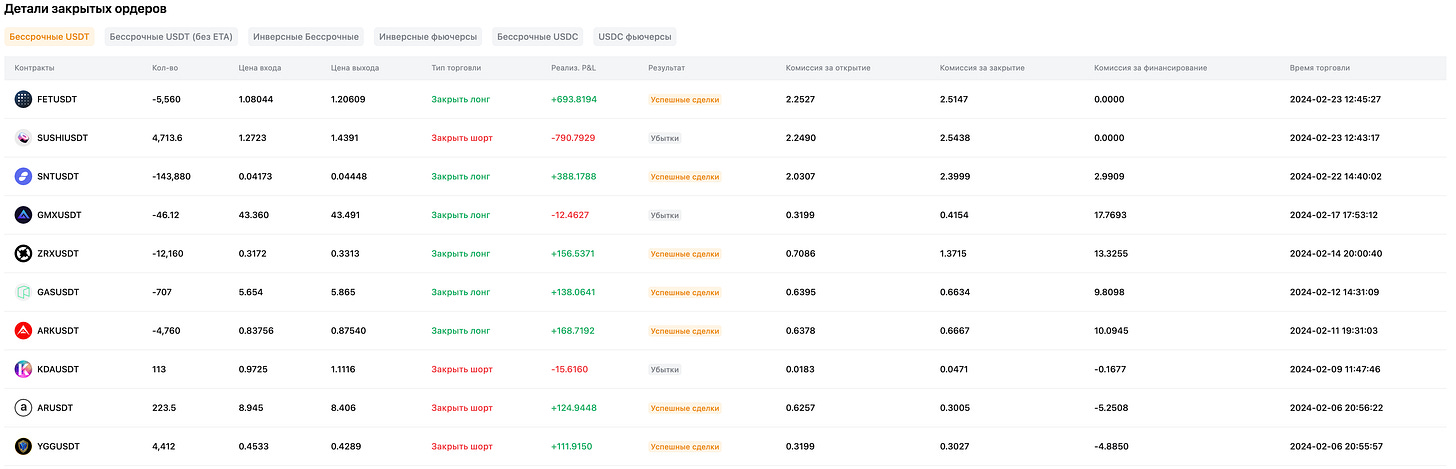Open the Инверсные фьючерсы tab

[x=428, y=37]
